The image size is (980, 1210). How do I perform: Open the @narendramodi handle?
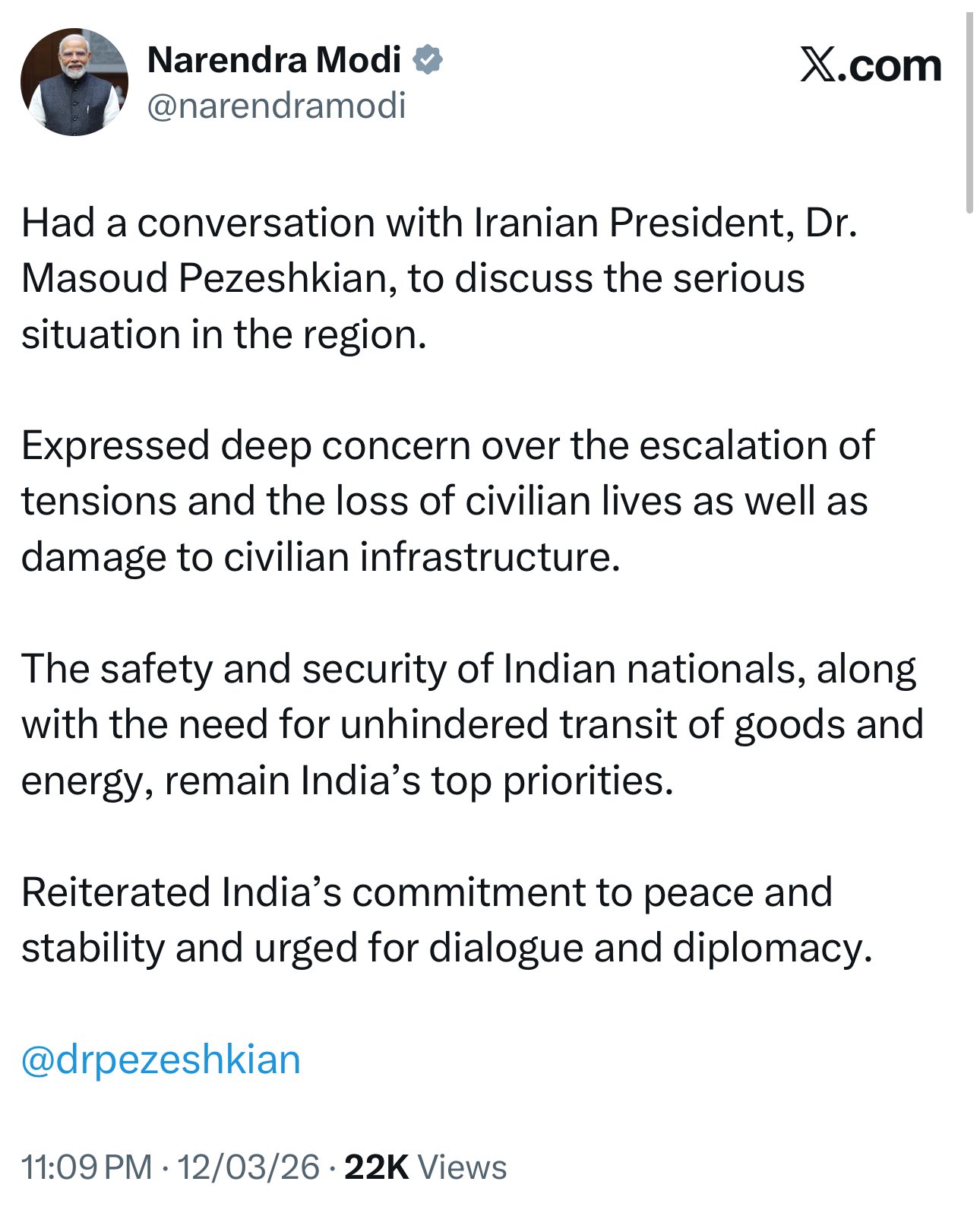(277, 105)
